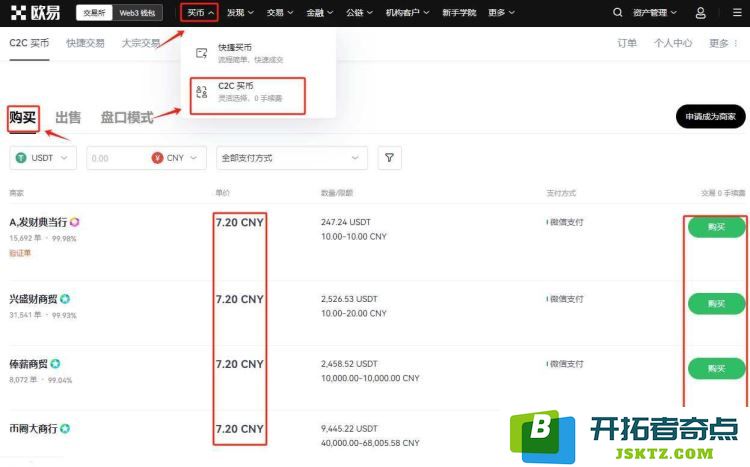Click the OKX 欧易 logo

click(35, 13)
